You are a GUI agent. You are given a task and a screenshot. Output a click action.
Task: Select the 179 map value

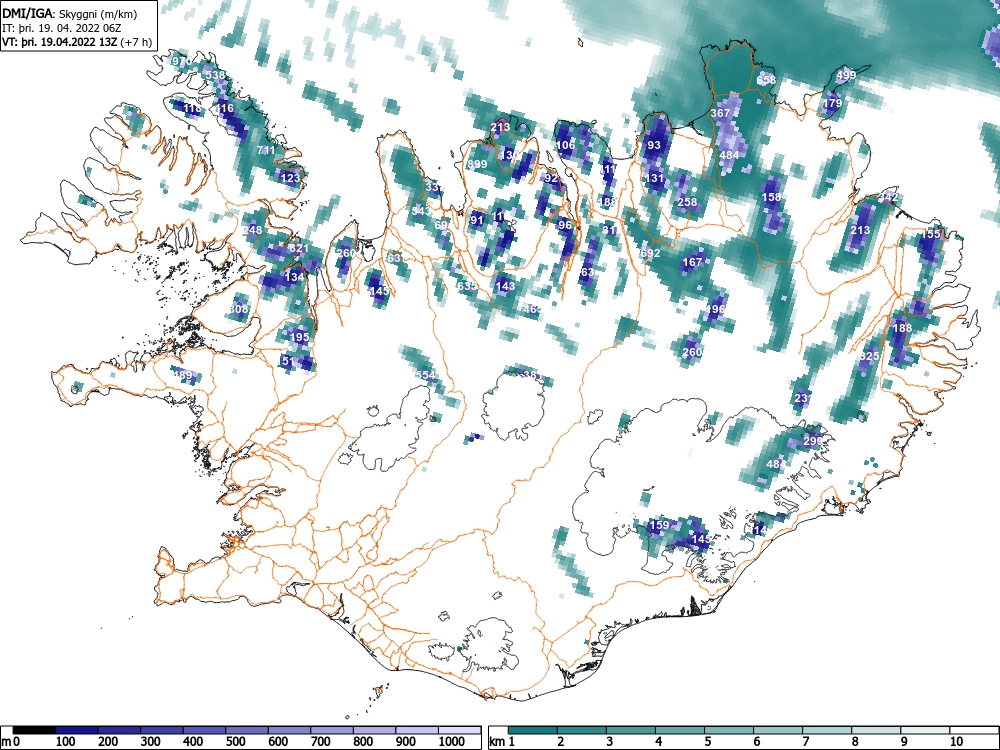pos(832,103)
